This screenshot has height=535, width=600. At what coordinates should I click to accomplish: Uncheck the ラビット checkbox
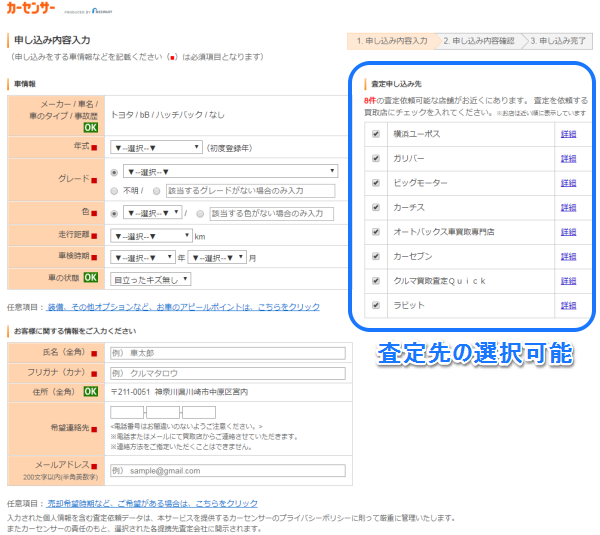coord(376,305)
